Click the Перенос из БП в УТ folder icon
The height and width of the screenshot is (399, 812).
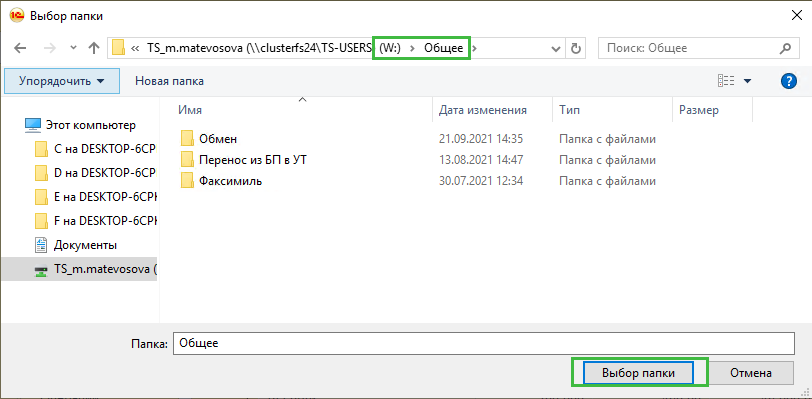click(187, 160)
